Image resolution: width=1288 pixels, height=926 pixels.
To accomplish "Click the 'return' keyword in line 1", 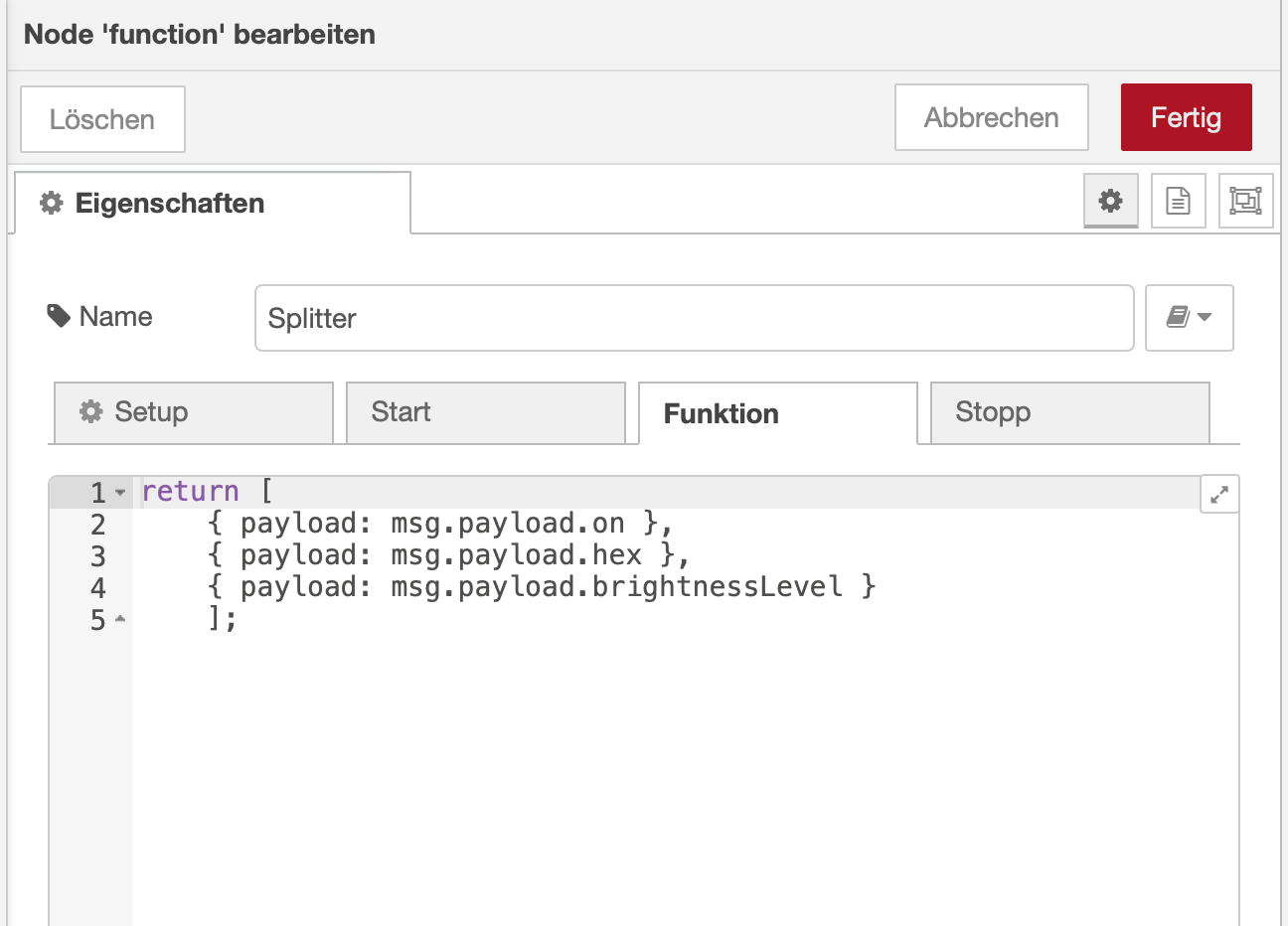I will [x=190, y=492].
